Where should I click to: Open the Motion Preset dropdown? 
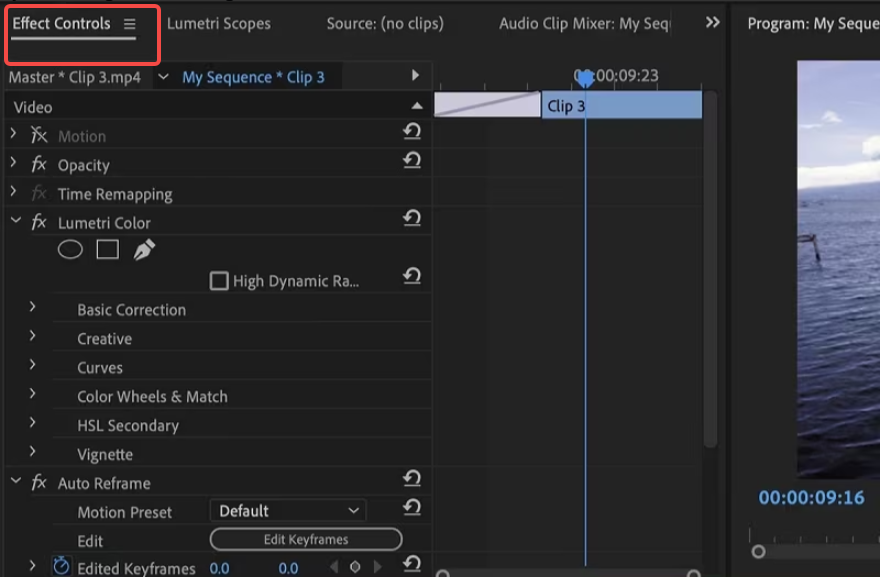click(288, 511)
